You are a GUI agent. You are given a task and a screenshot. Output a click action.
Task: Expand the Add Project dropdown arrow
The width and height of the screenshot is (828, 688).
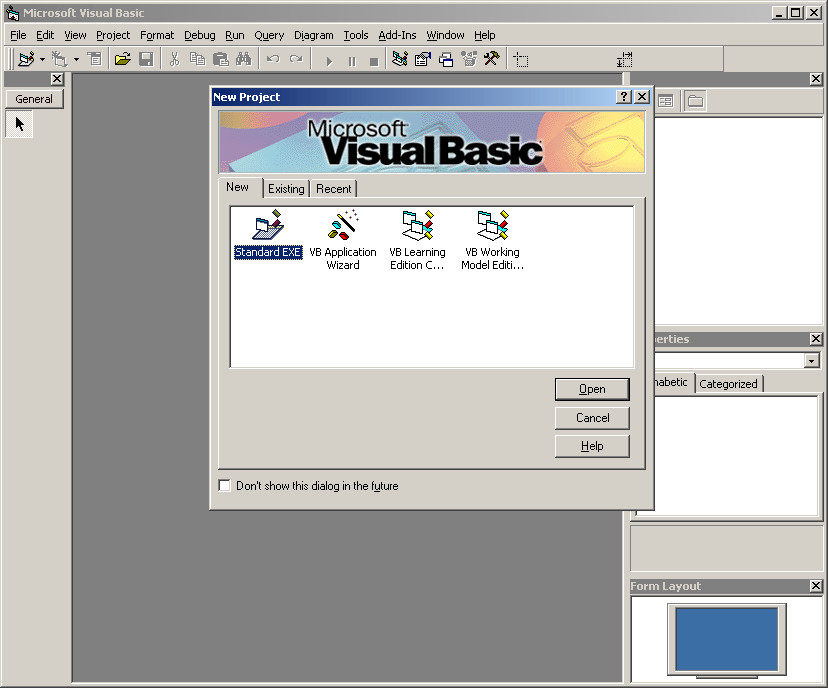[x=42, y=59]
